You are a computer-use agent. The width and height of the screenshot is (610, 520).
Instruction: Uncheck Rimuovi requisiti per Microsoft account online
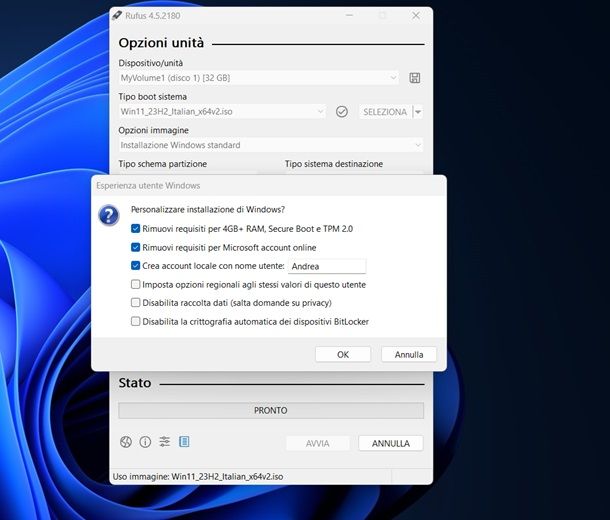pyautogui.click(x=135, y=247)
